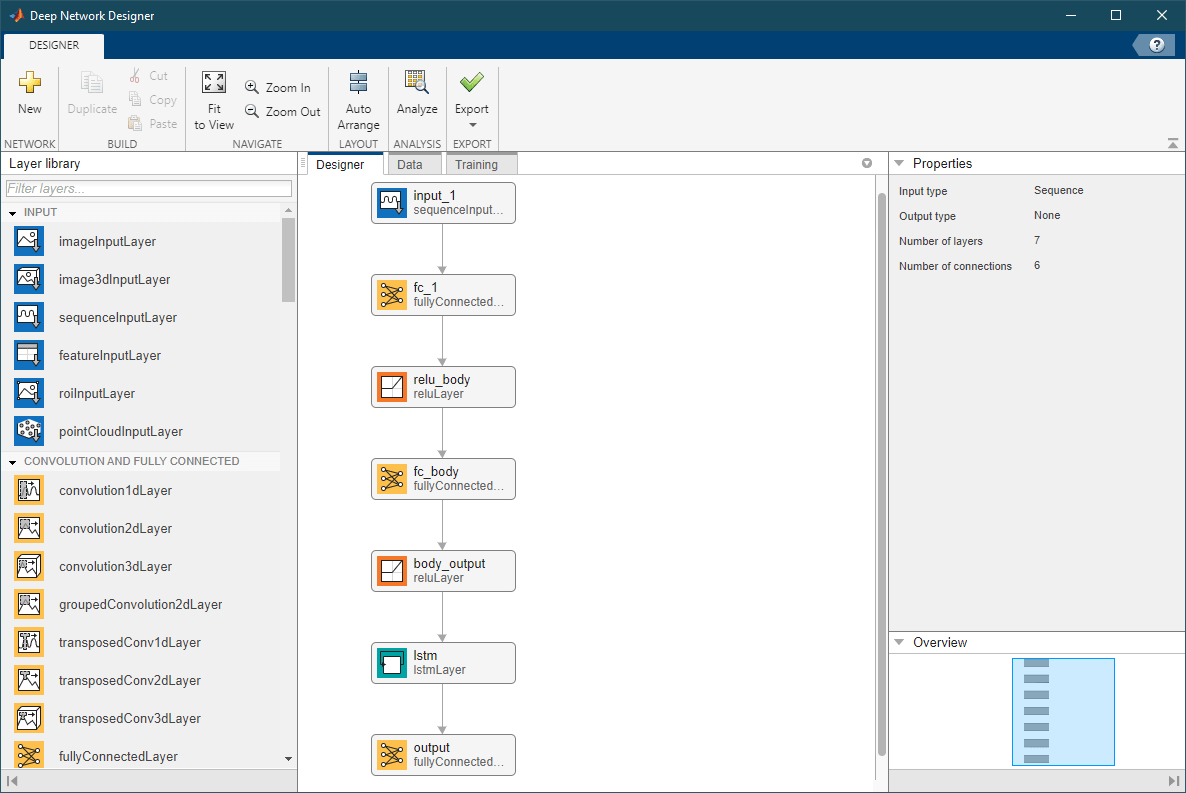This screenshot has height=793, width=1186.
Task: Click the Output type label
Action: pyautogui.click(x=927, y=216)
